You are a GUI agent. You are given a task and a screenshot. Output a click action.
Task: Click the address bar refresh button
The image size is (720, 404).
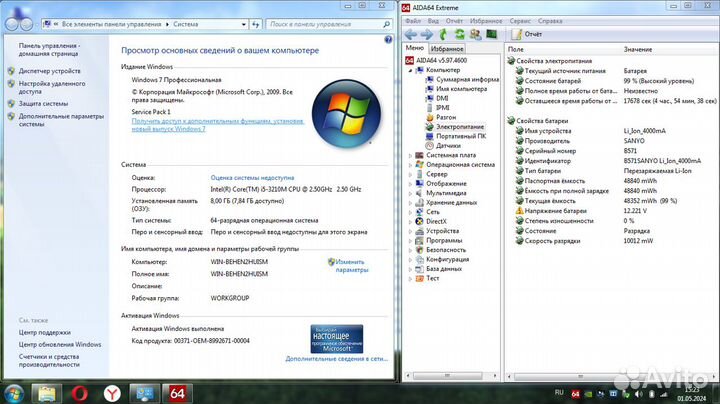(256, 24)
